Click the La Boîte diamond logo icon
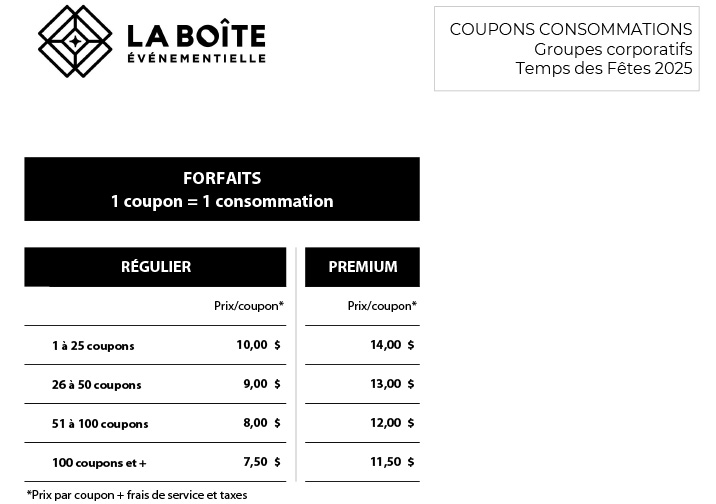The image size is (716, 504). coord(75,41)
